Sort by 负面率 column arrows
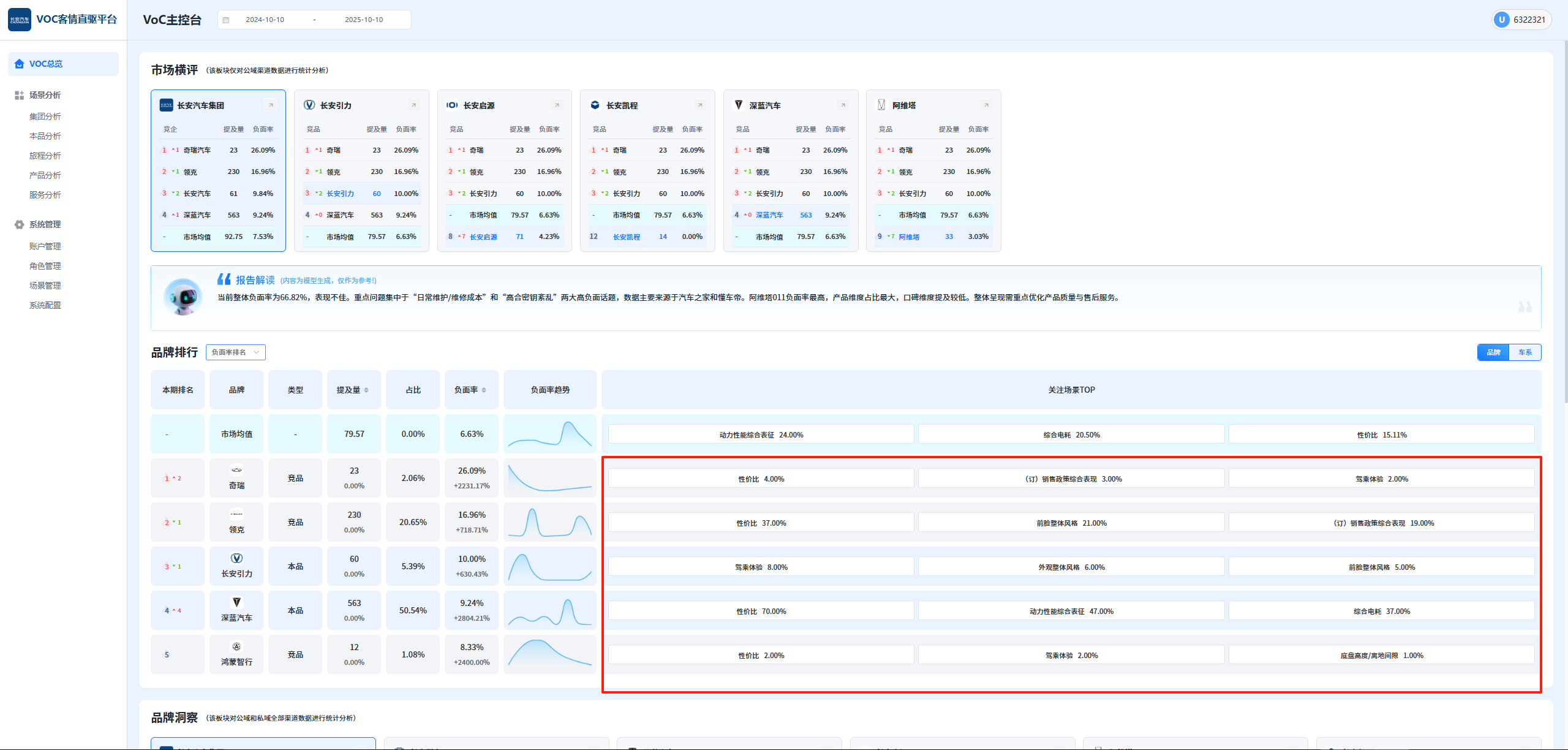Viewport: 1568px width, 750px height. pos(484,390)
